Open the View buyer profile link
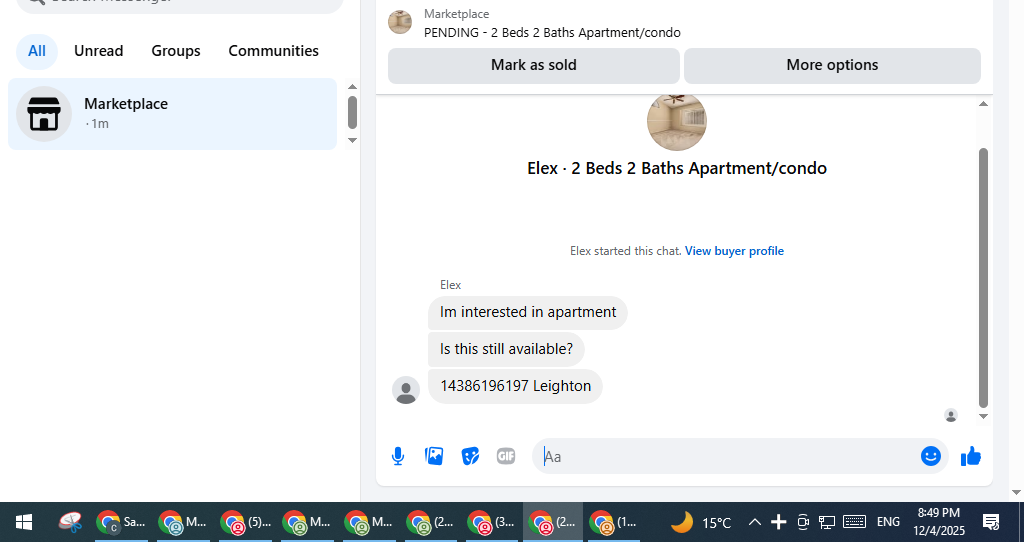Image resolution: width=1024 pixels, height=542 pixels. point(734,251)
